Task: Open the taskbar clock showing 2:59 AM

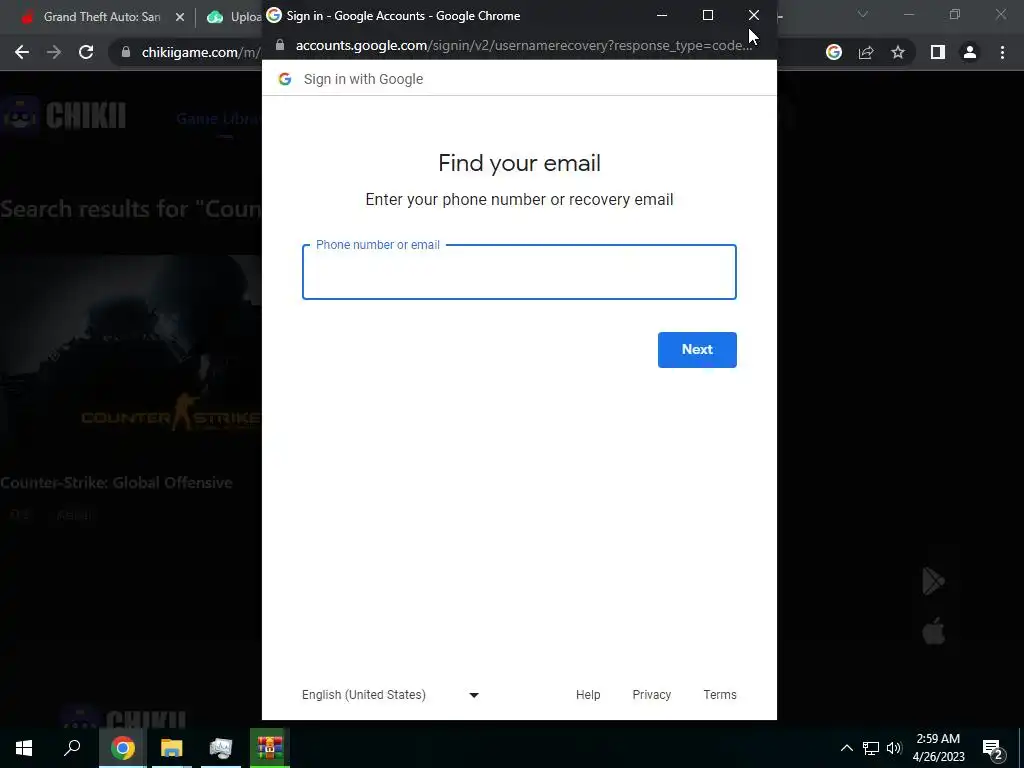Action: (x=938, y=748)
